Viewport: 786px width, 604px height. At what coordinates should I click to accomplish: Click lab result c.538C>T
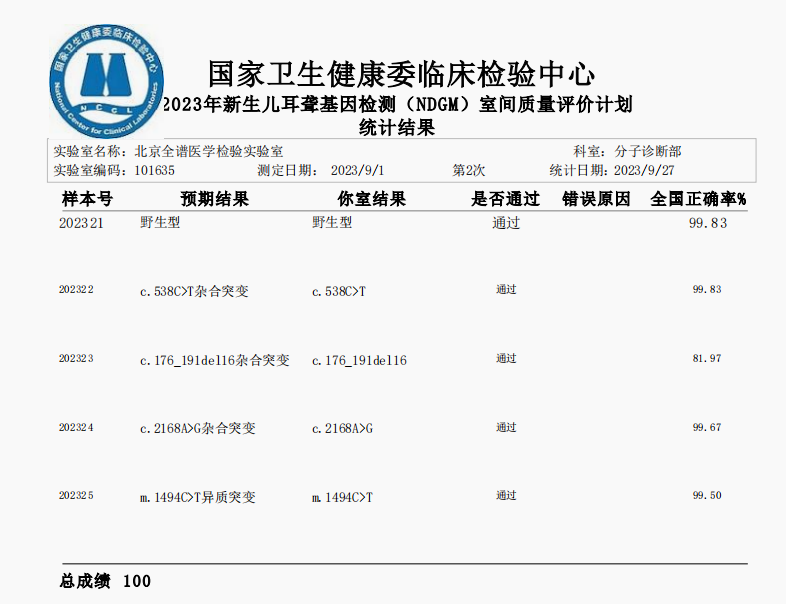(x=339, y=291)
